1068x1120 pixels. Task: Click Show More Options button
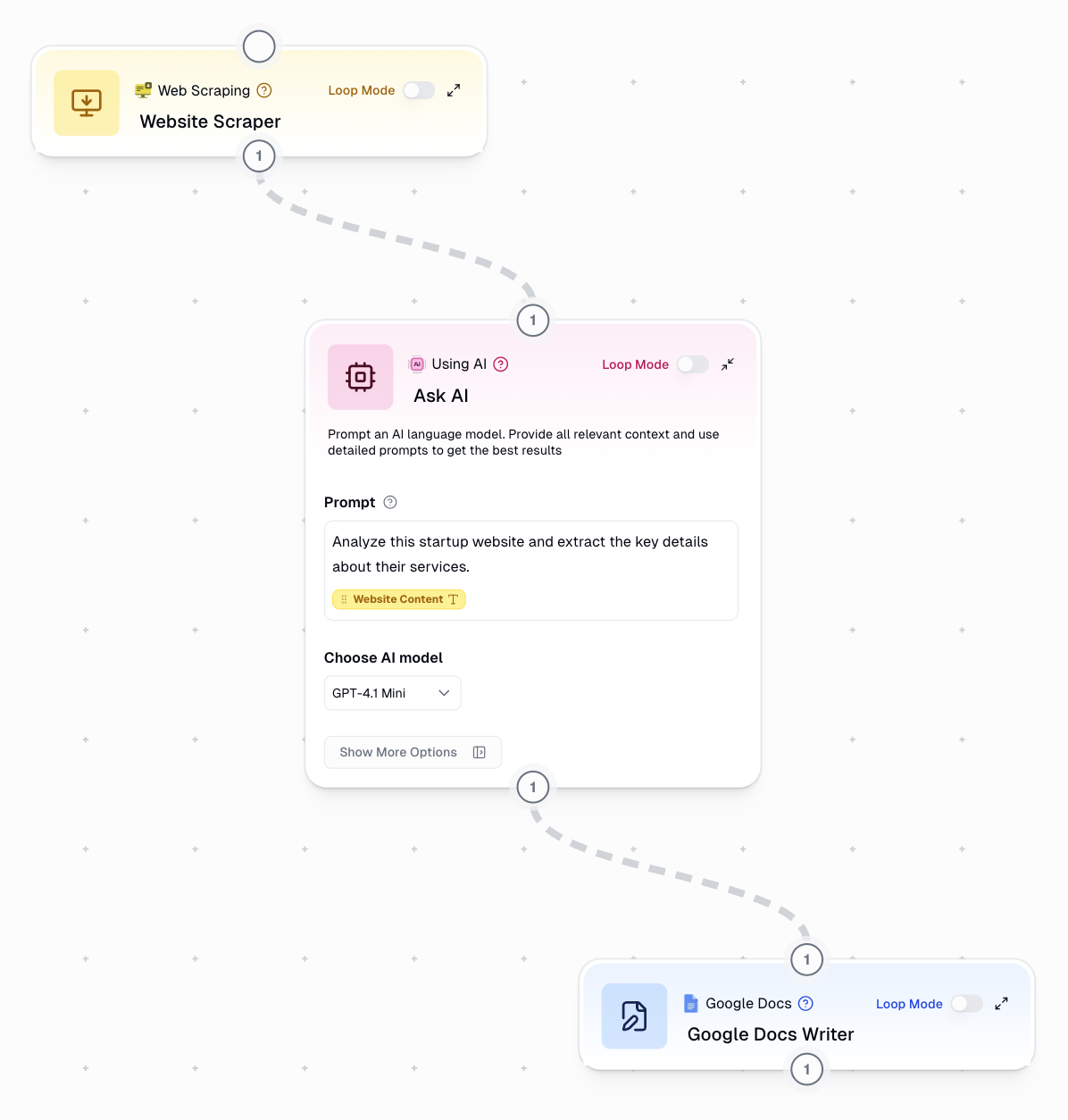coord(413,752)
